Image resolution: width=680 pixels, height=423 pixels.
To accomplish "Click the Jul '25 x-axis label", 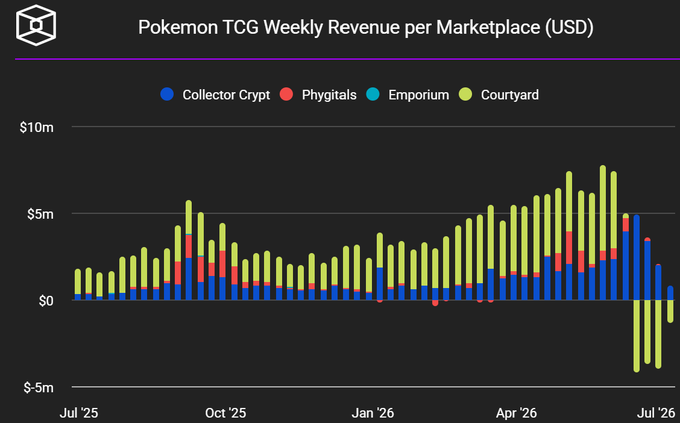I will tap(78, 413).
